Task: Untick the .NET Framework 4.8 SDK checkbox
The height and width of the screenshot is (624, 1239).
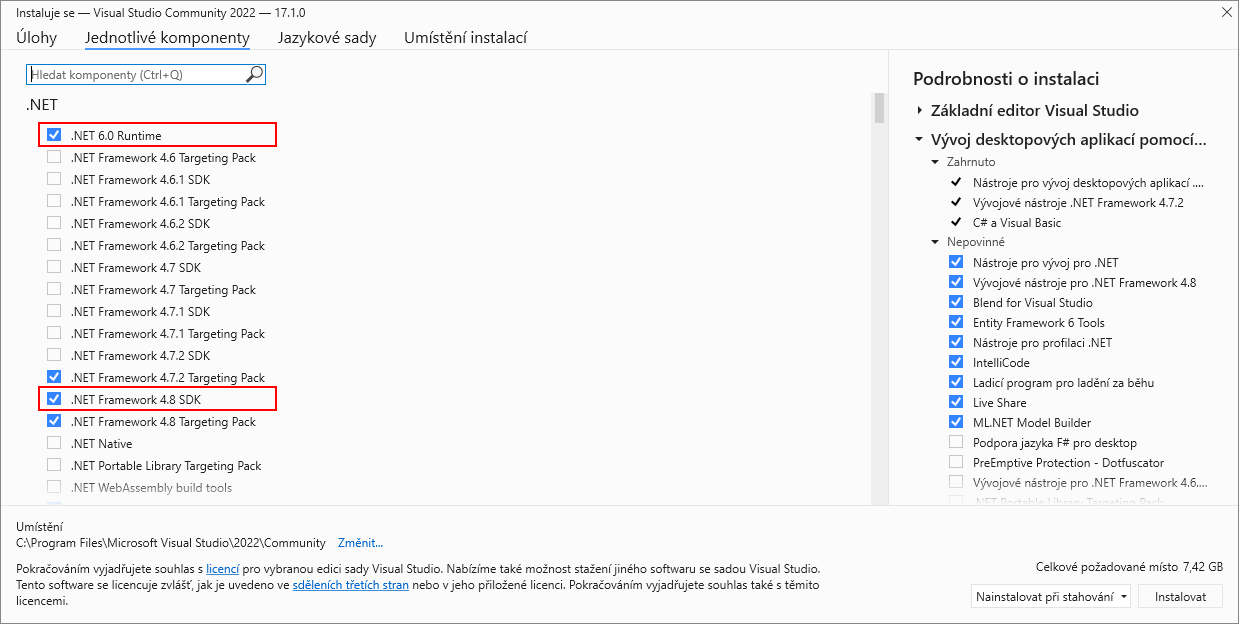Action: point(54,399)
